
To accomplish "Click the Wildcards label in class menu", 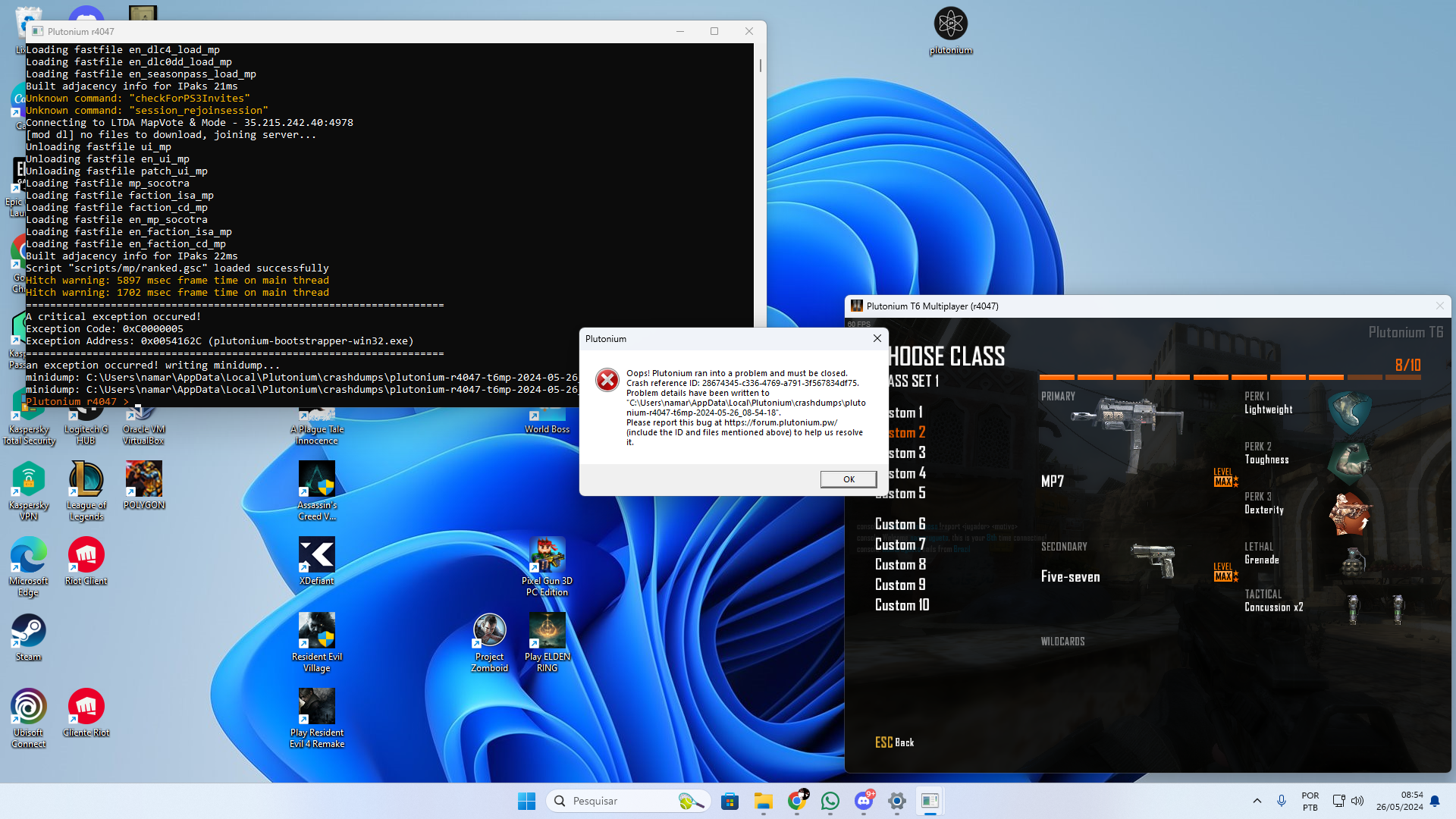I will (1062, 642).
